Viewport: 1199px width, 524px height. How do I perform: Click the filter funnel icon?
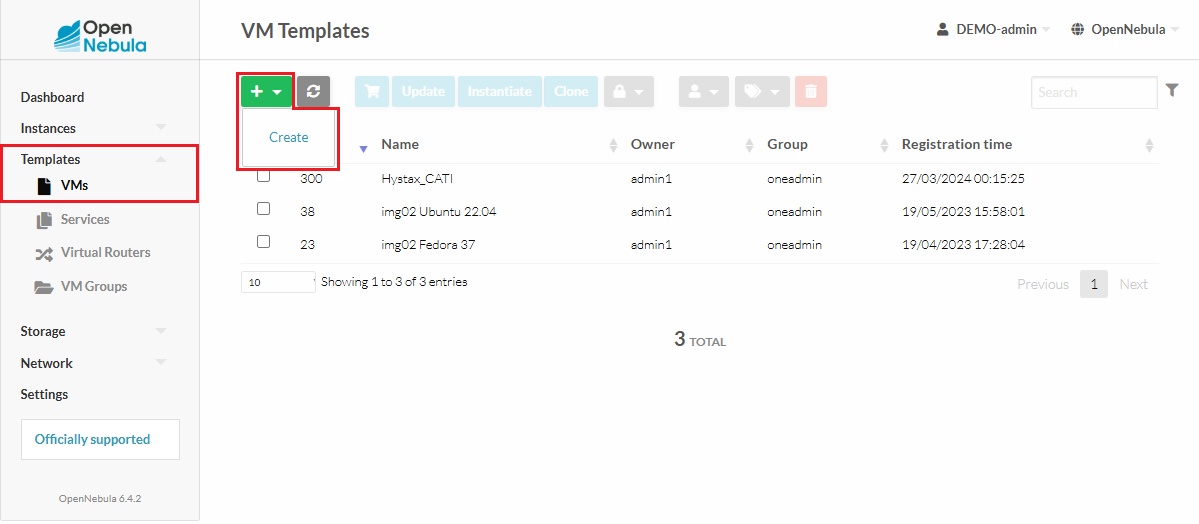[x=1173, y=90]
